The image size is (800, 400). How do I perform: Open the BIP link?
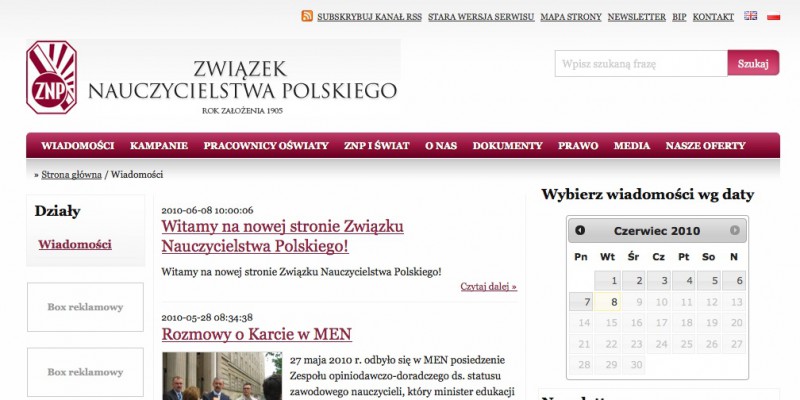[x=679, y=17]
